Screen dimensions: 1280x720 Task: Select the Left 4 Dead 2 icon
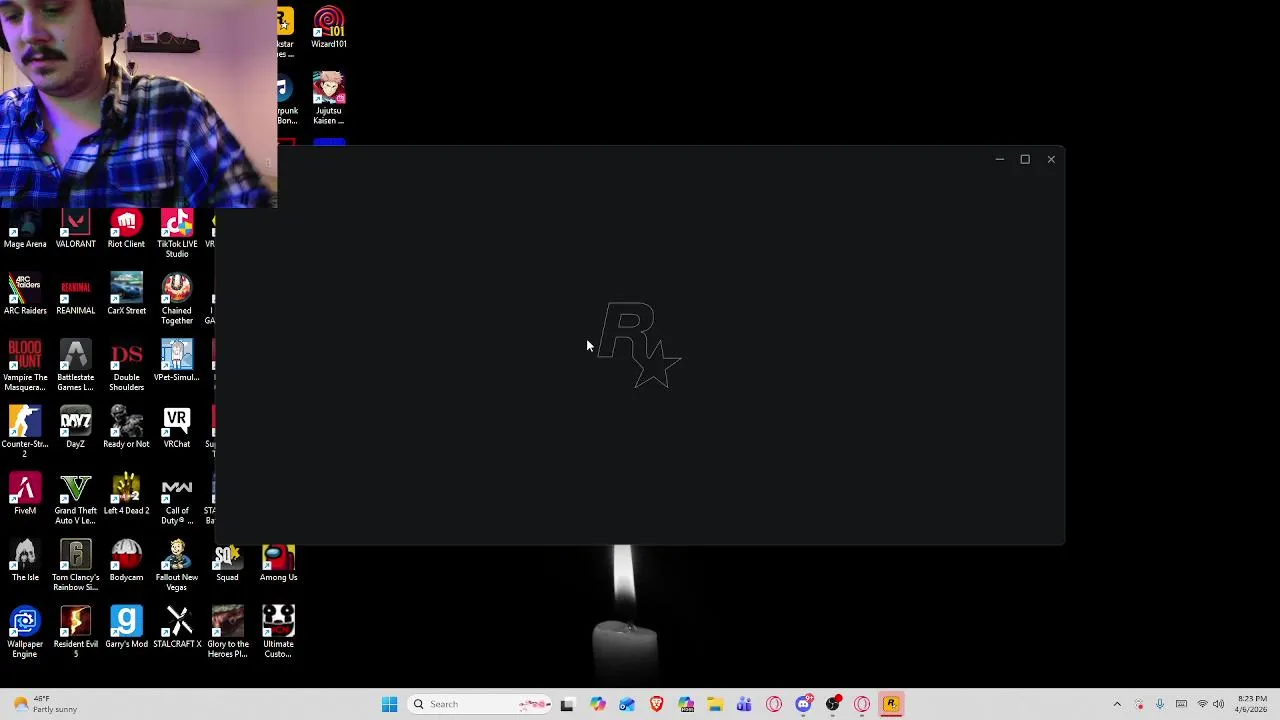click(126, 495)
